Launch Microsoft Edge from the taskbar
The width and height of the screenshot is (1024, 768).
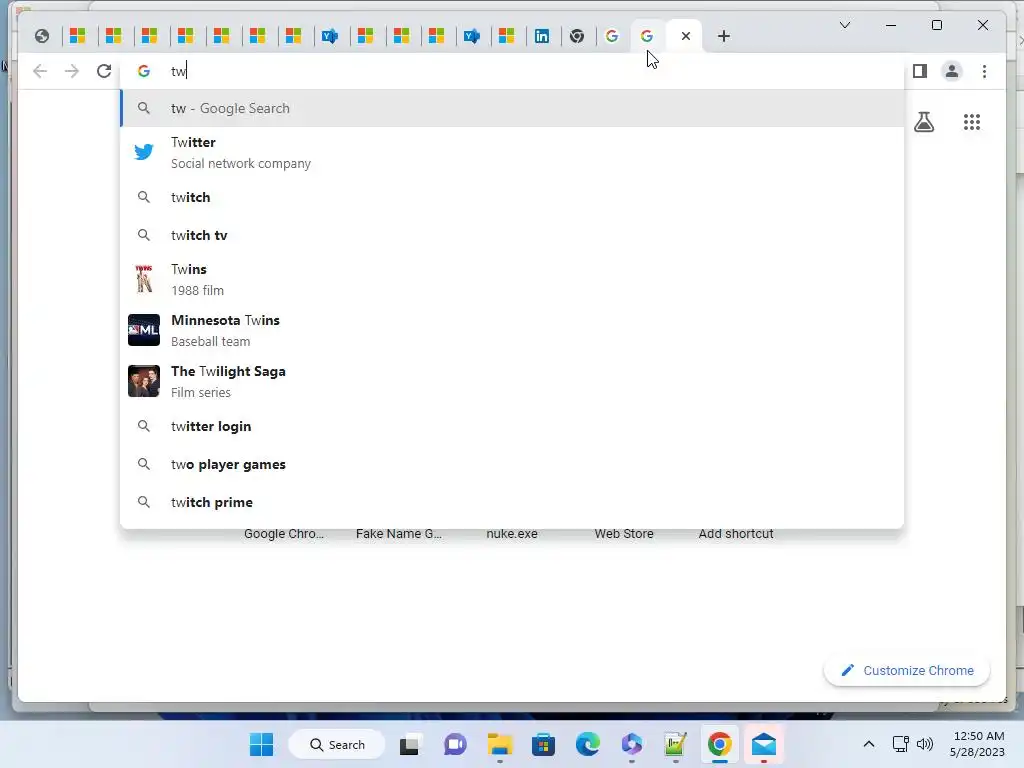(x=588, y=744)
